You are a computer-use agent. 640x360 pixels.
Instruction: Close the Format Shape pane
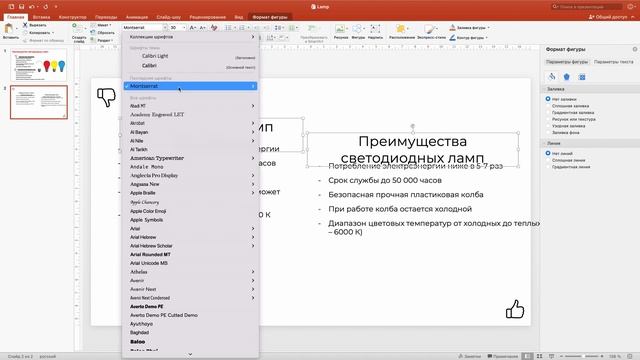pos(635,49)
